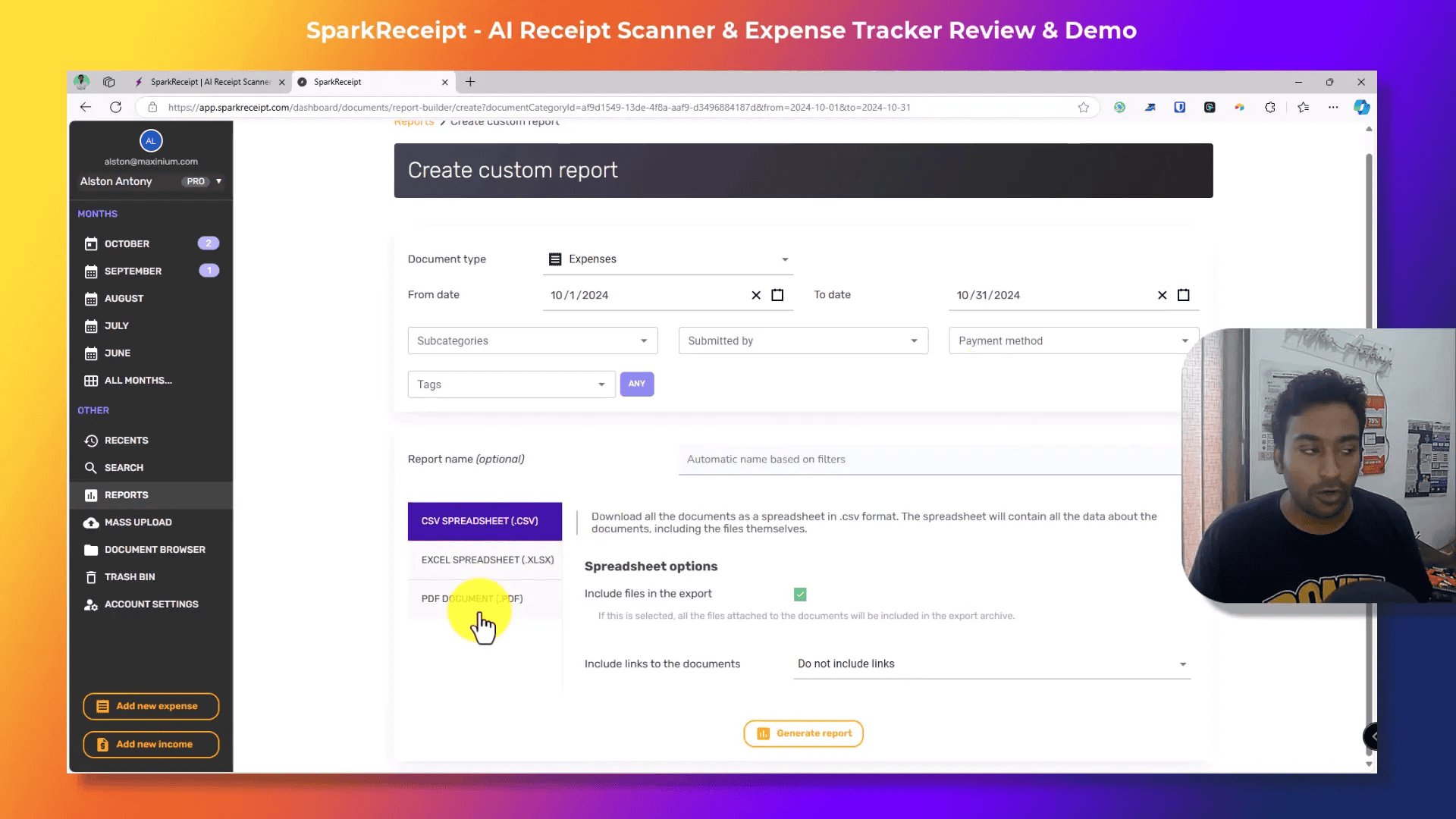Open the September month entry
1456x819 pixels.
click(x=151, y=271)
